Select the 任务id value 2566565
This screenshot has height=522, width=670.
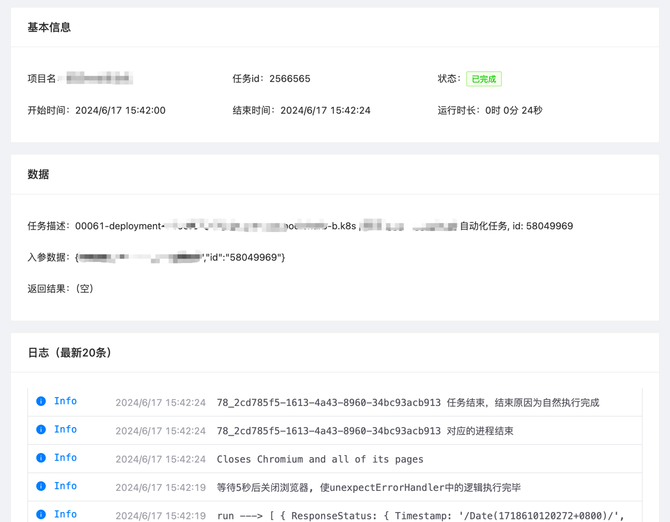pos(290,79)
